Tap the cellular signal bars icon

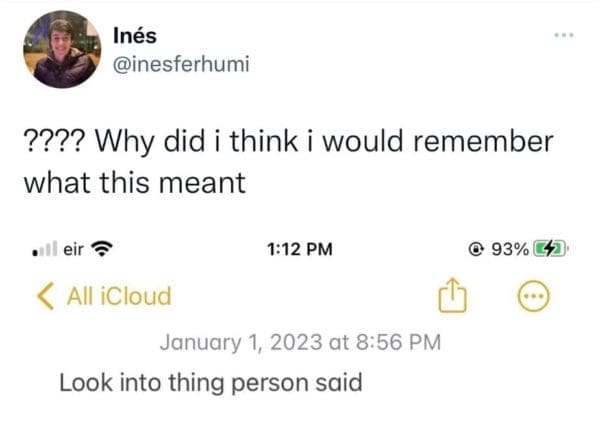pyautogui.click(x=42, y=249)
